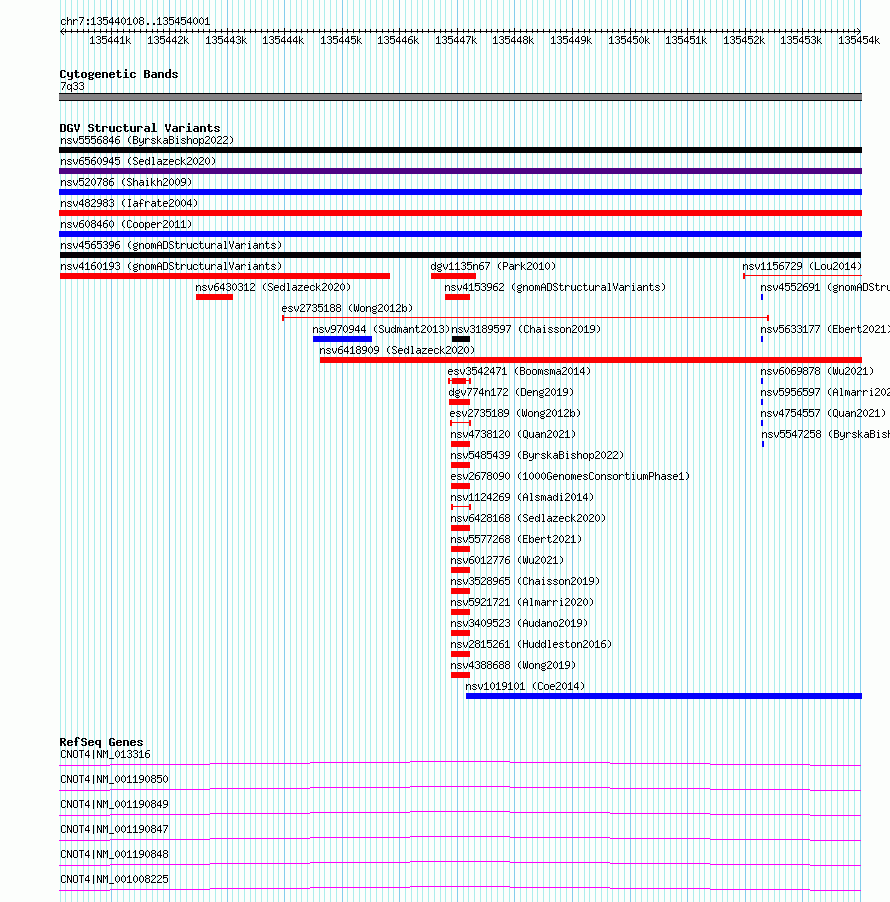Click the 135441k ruler position label
890x902 pixels.
[110, 40]
